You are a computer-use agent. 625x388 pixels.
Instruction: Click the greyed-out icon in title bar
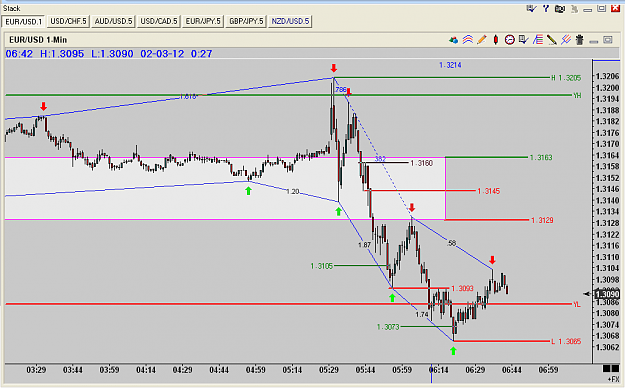pyautogui.click(x=574, y=9)
